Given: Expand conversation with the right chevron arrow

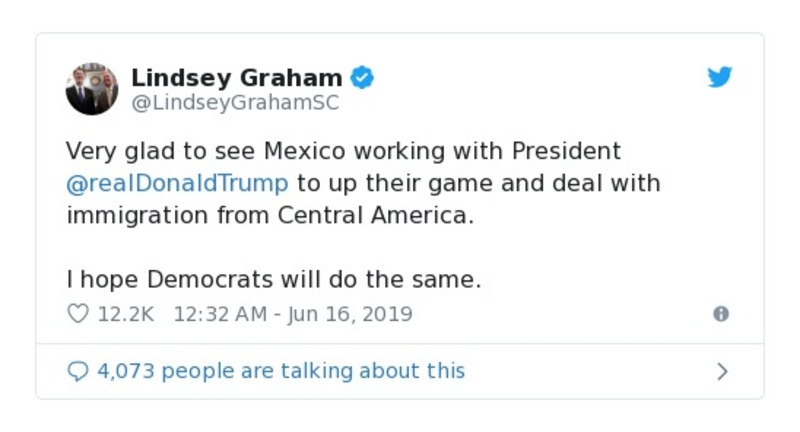Looking at the screenshot, I should [x=722, y=372].
